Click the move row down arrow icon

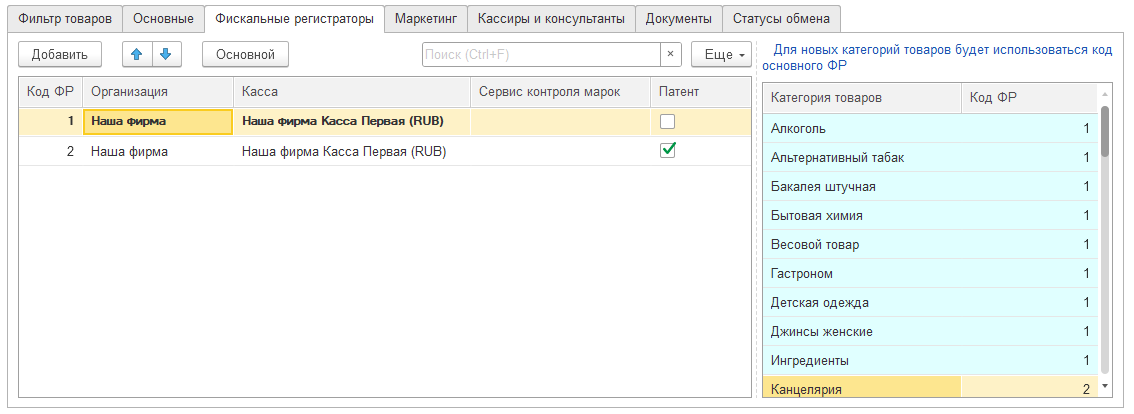166,54
